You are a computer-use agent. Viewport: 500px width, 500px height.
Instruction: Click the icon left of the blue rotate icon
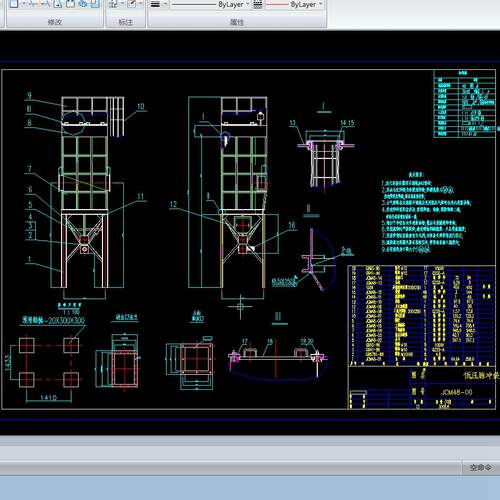pyautogui.click(x=70, y=3)
